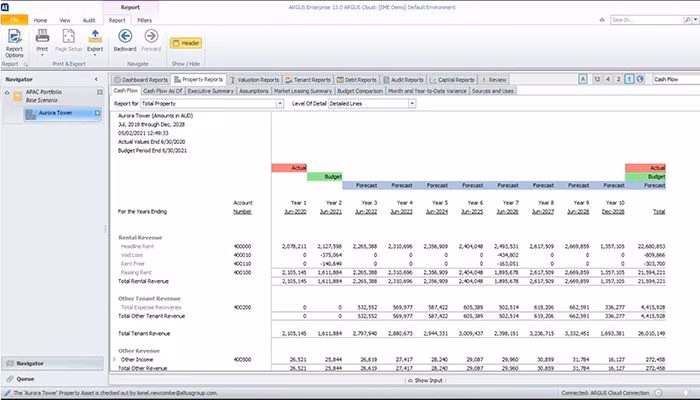This screenshot has width=700, height=400.
Task: Click in the Search field
Action: [x=647, y=20]
